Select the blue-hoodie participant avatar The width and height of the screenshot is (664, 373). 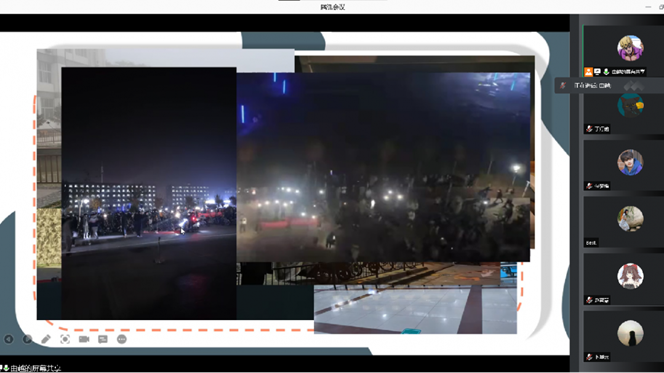coord(630,162)
